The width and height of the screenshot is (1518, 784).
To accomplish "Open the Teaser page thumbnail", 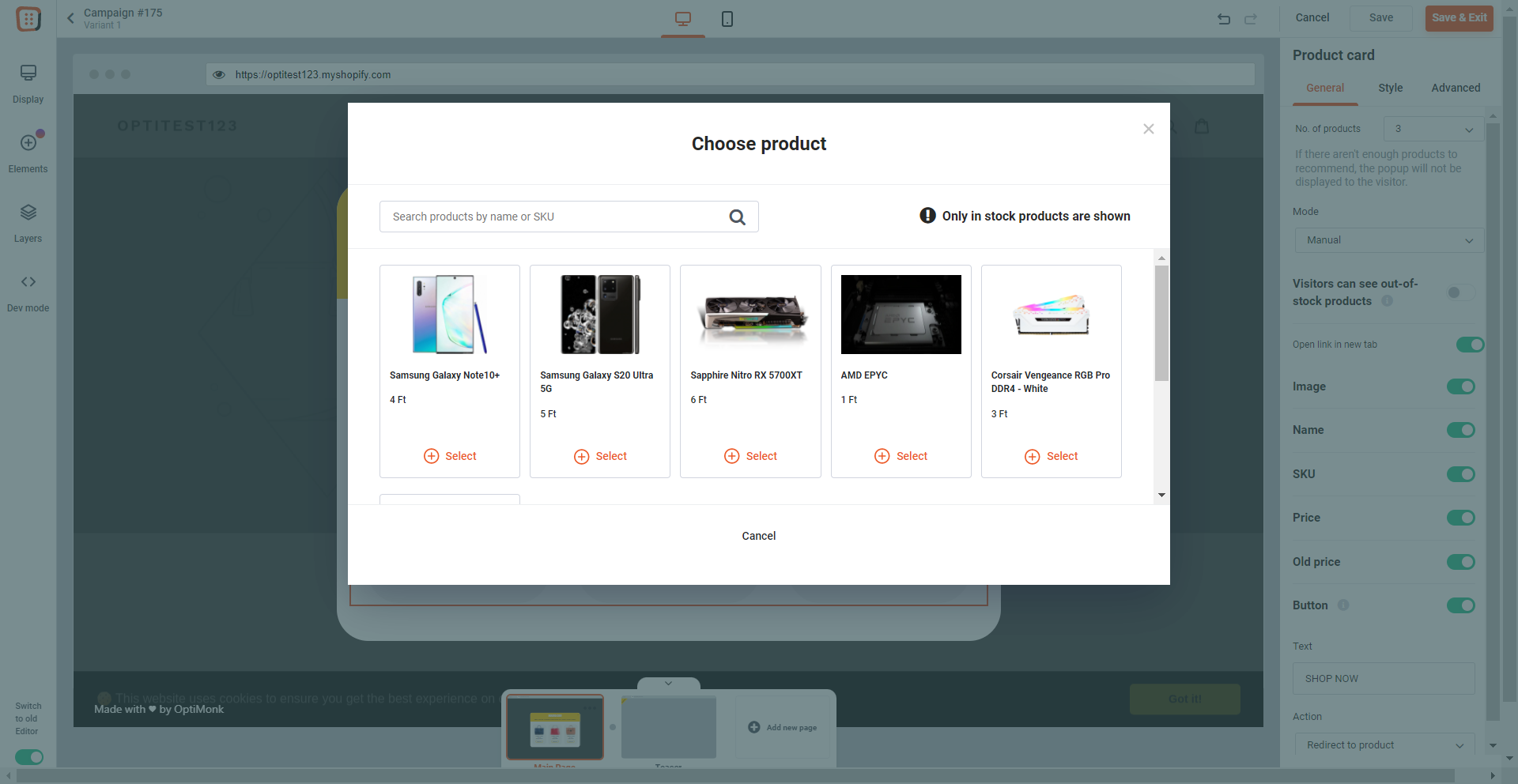I will (x=669, y=728).
